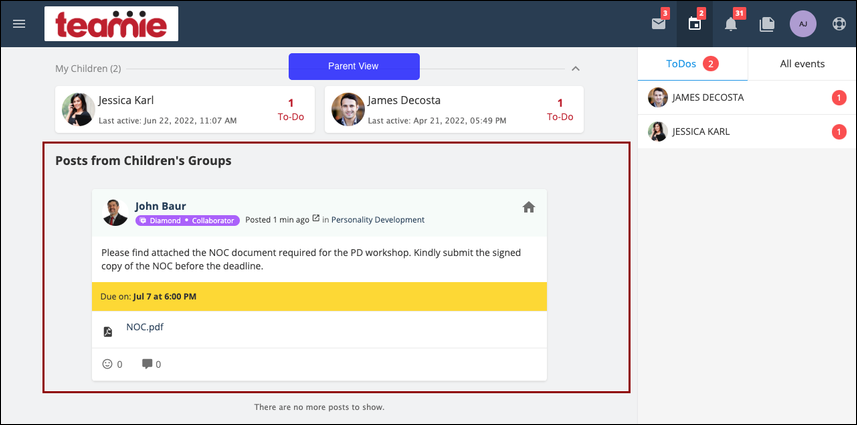Open the NOC.pdf attachment

pos(145,327)
